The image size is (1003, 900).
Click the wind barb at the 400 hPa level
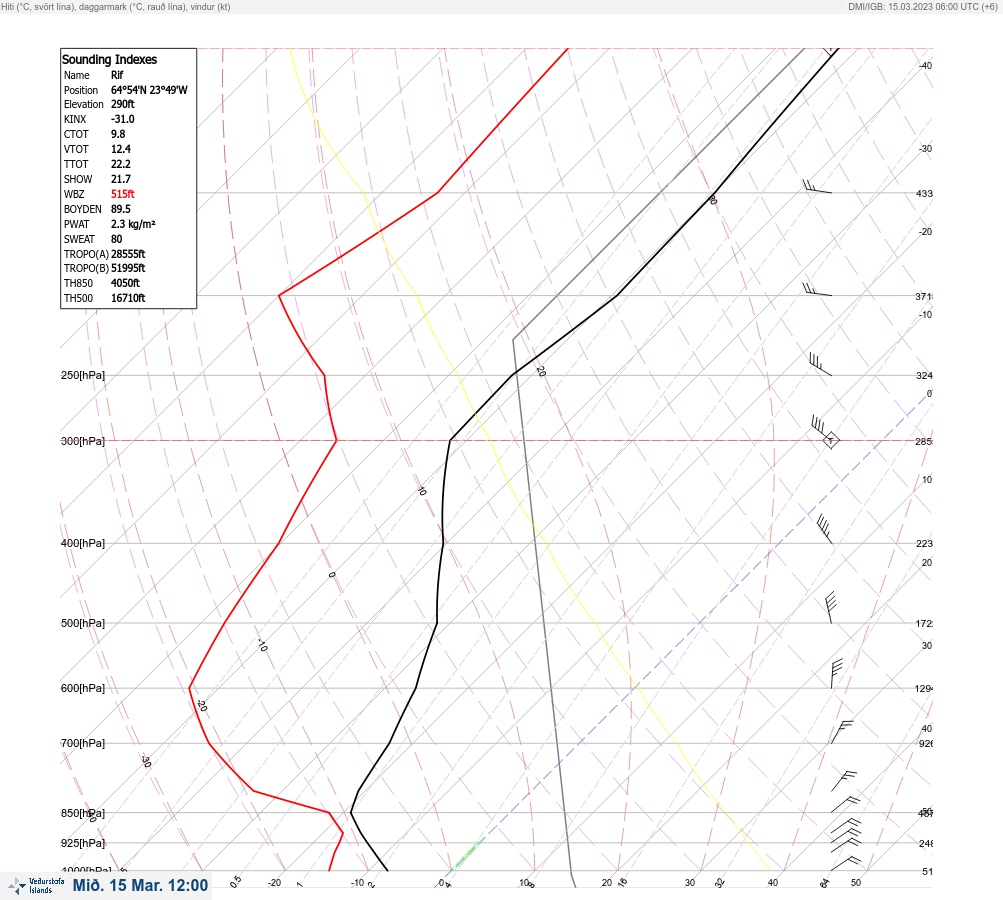(825, 529)
